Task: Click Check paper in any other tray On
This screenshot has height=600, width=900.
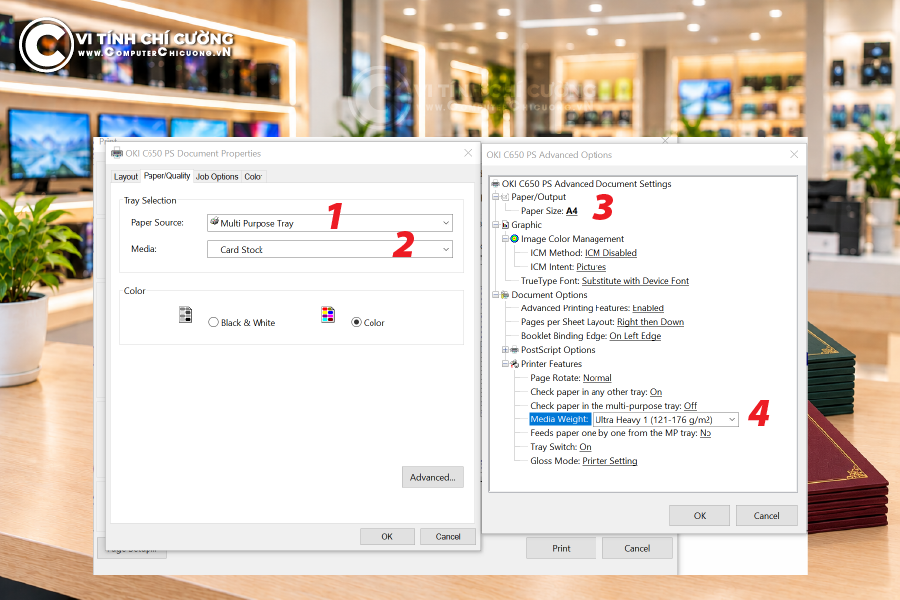Action: click(x=656, y=392)
